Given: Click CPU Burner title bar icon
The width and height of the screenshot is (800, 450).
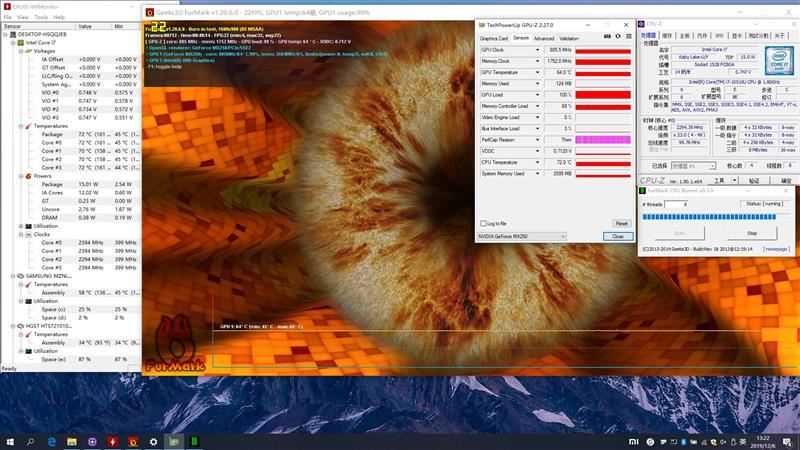Looking at the screenshot, I should (x=642, y=190).
